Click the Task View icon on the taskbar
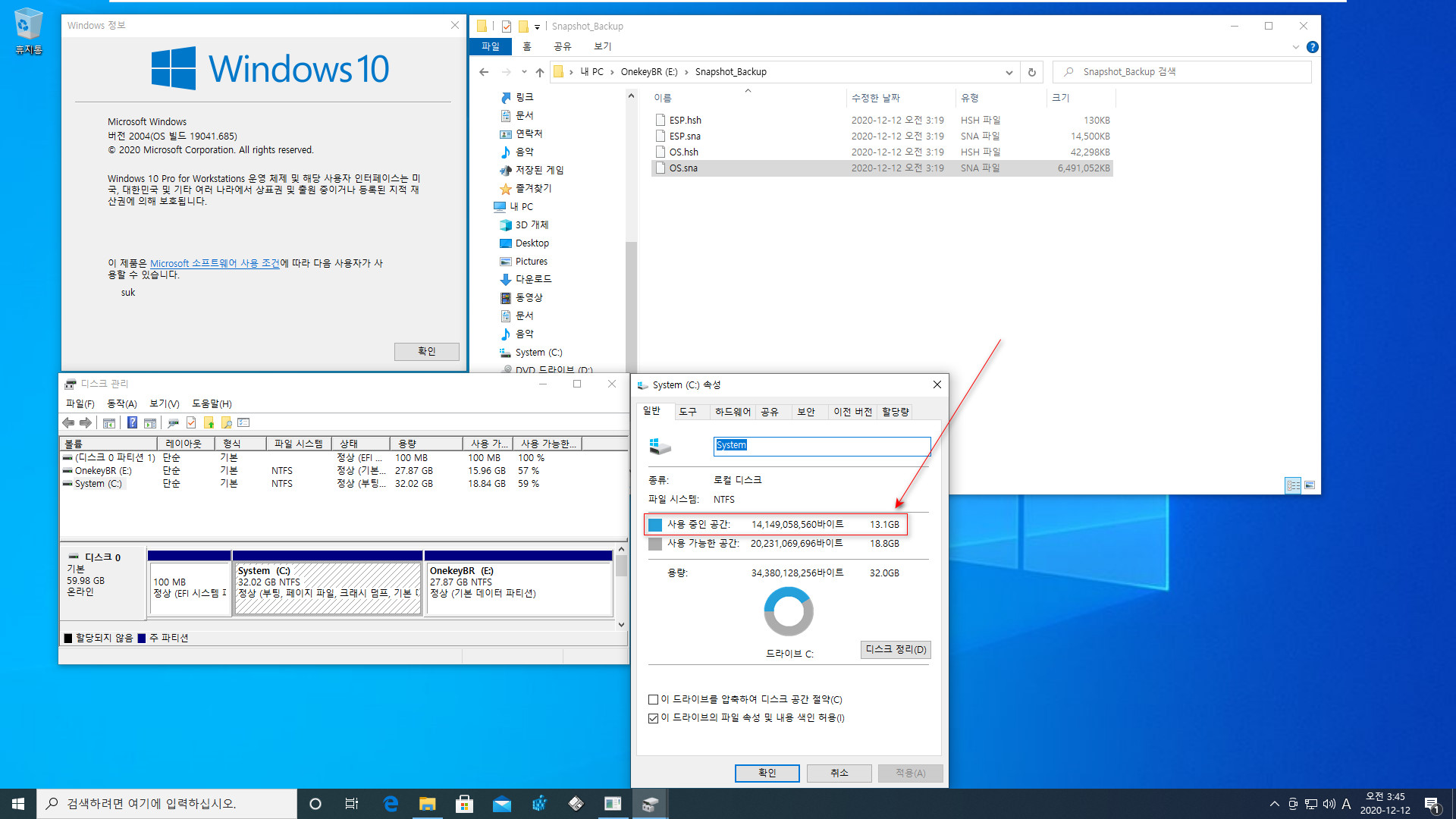The image size is (1456, 819). 352,804
